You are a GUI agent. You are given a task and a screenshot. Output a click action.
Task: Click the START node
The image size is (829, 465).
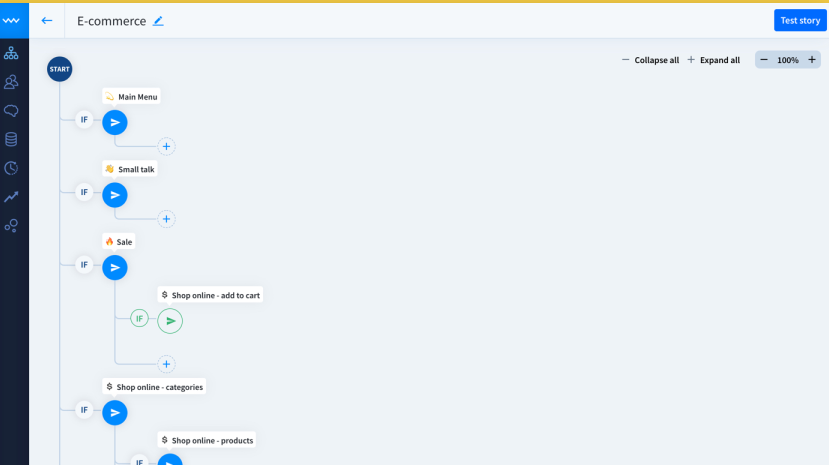point(60,69)
